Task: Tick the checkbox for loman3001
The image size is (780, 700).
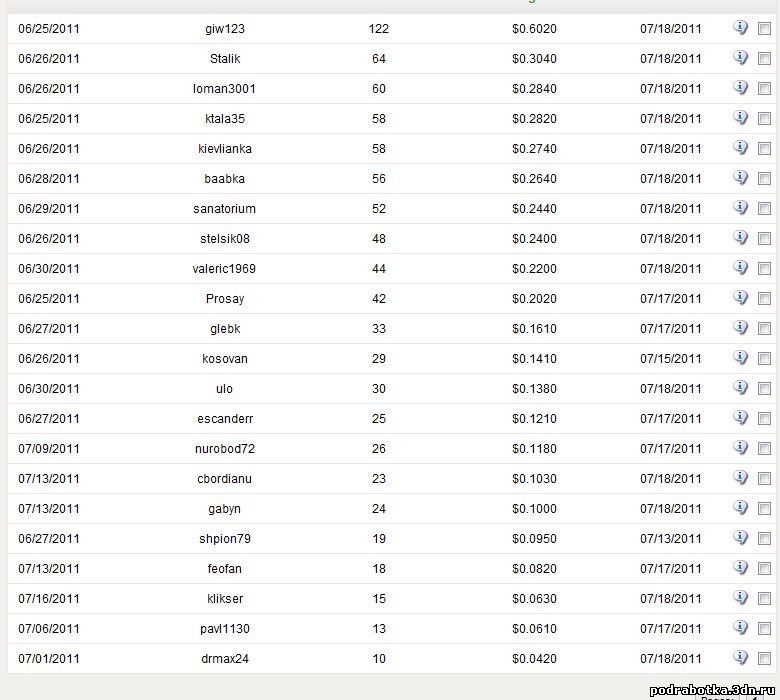Action: [x=764, y=89]
